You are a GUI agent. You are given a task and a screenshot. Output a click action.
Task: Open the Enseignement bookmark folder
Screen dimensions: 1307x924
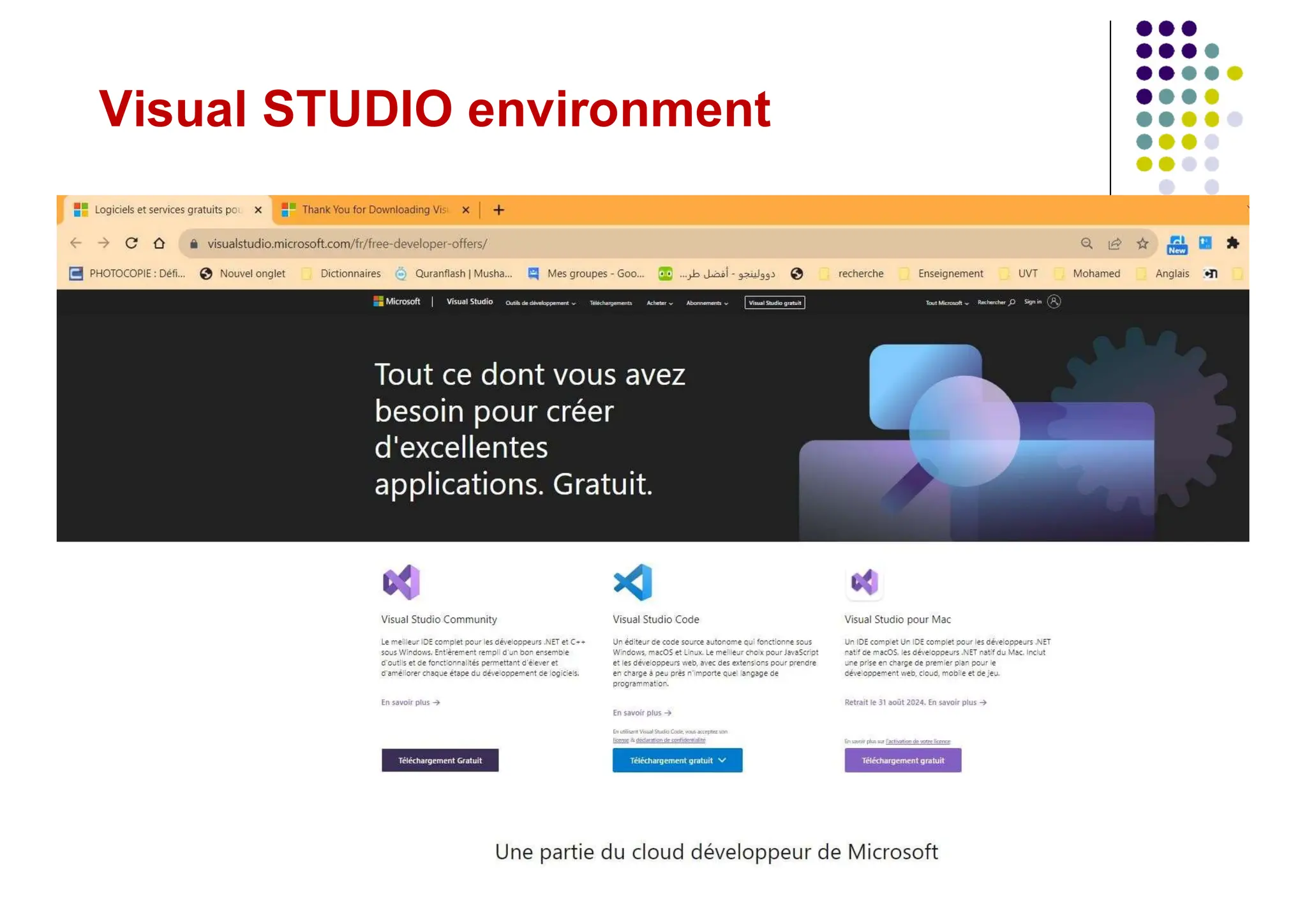[x=941, y=274]
